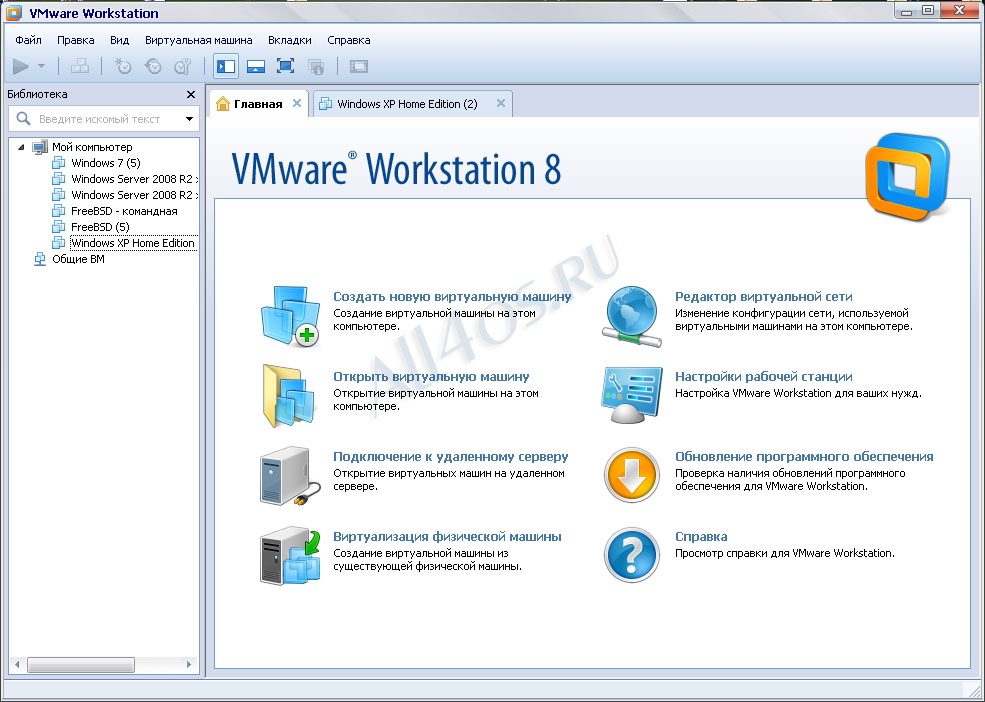The height and width of the screenshot is (702, 985).
Task: Select Мой компьютер in the library tree
Action: (x=92, y=147)
